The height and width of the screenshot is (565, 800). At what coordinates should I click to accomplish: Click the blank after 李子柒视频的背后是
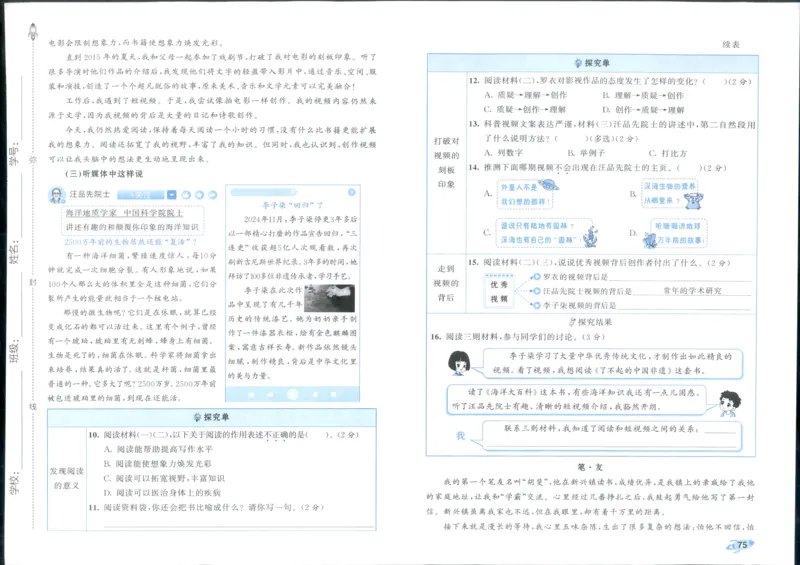click(x=684, y=305)
